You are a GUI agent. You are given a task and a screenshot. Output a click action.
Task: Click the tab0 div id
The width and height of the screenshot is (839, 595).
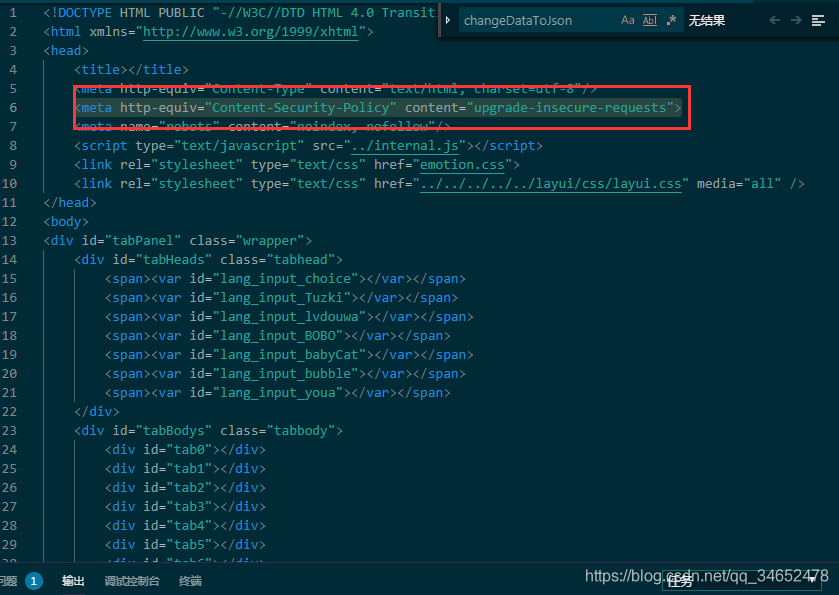point(189,449)
